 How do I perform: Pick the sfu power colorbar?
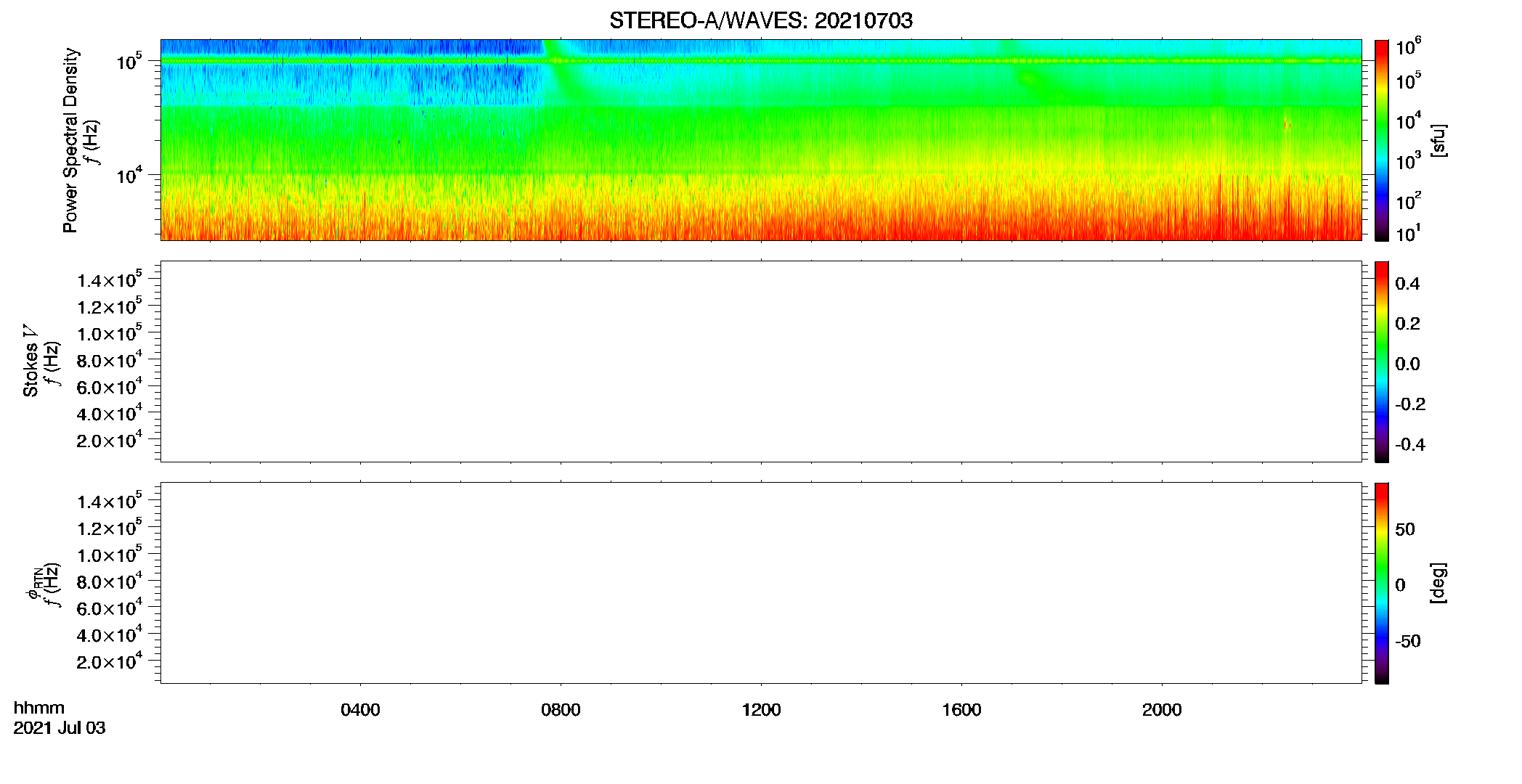(1381, 139)
